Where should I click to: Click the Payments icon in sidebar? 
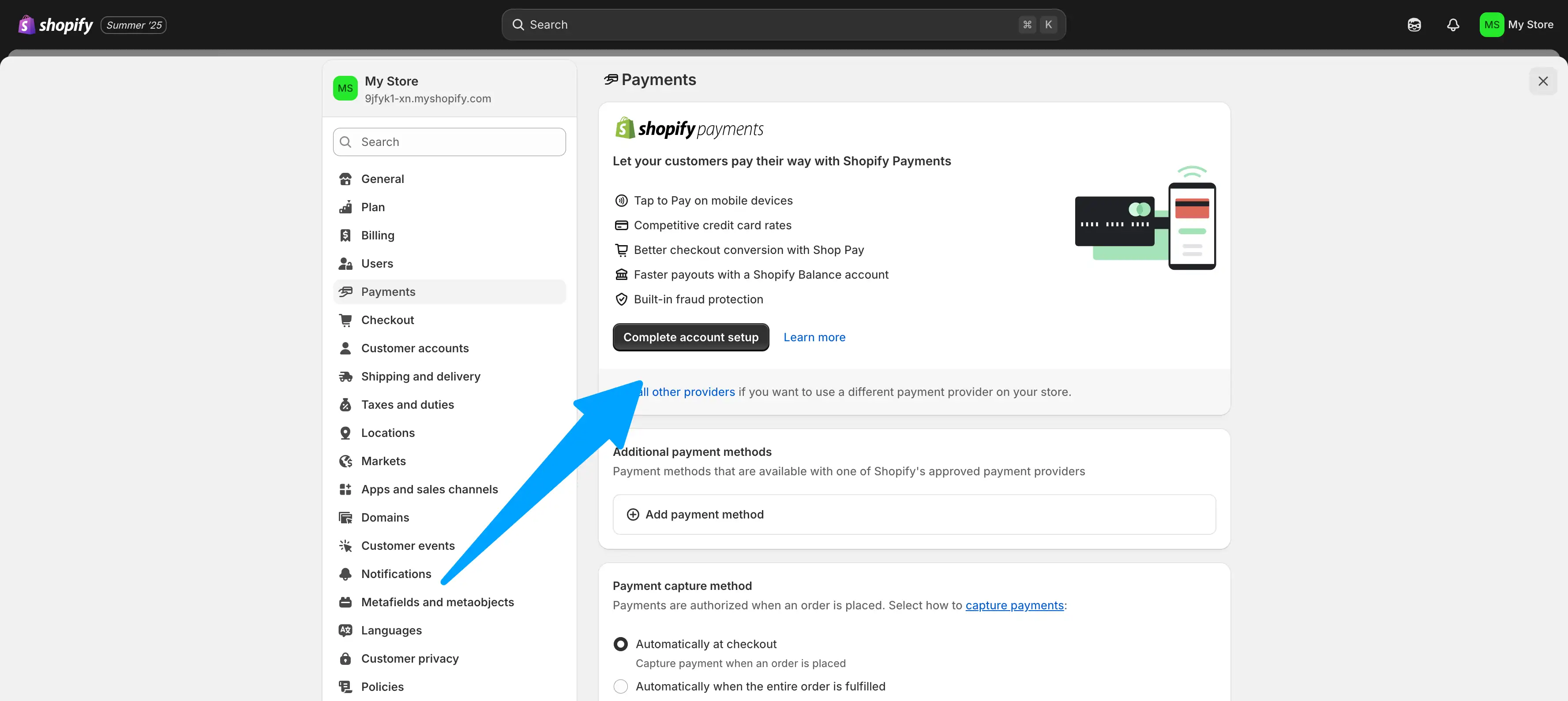pos(345,291)
